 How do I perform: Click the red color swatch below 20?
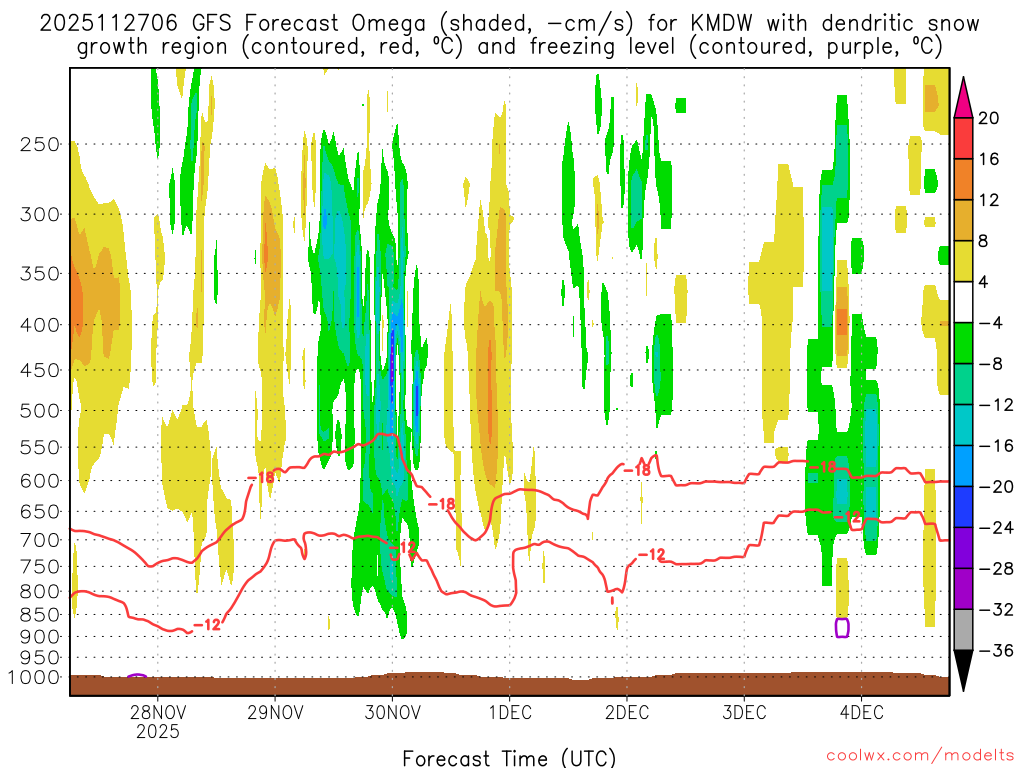963,138
